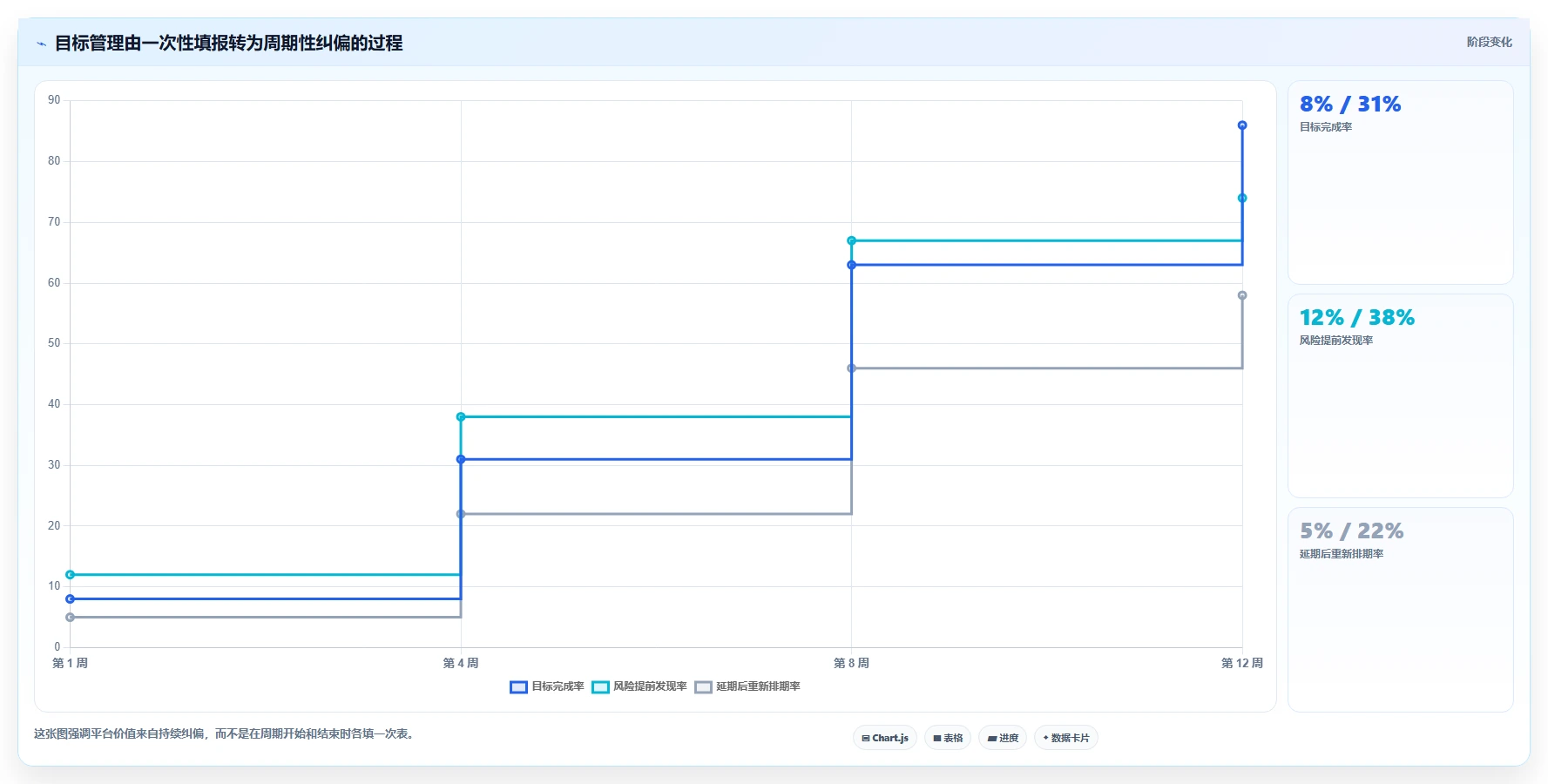Open the 8% / 31% 目标完成率 card
This screenshot has height=784, width=1548.
click(1401, 183)
